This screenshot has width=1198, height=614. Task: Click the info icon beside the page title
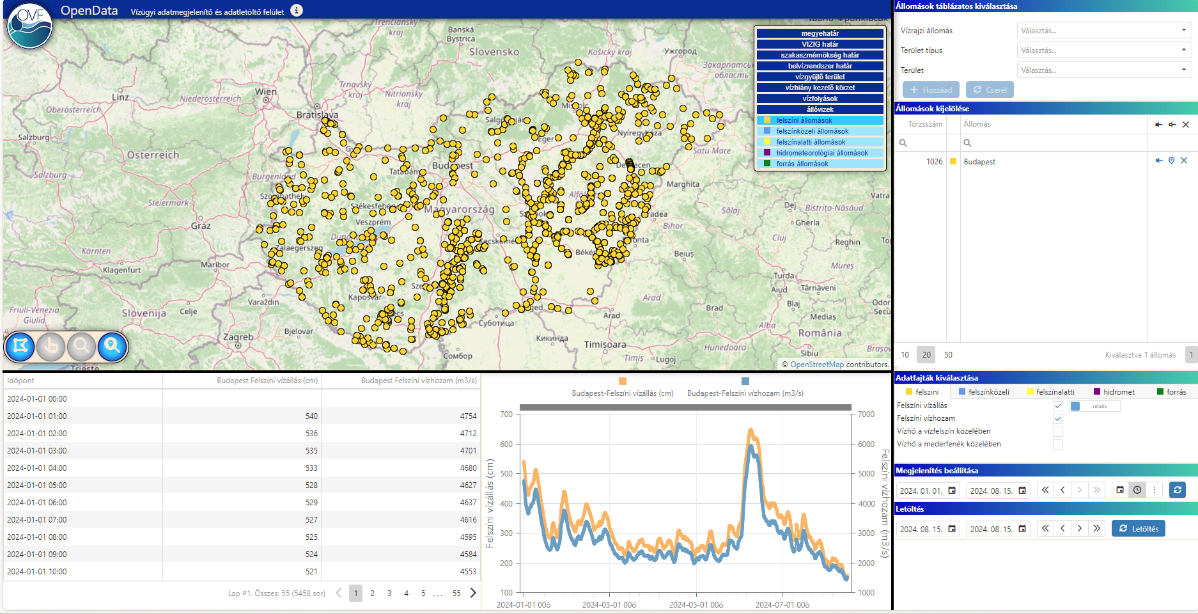pos(296,10)
